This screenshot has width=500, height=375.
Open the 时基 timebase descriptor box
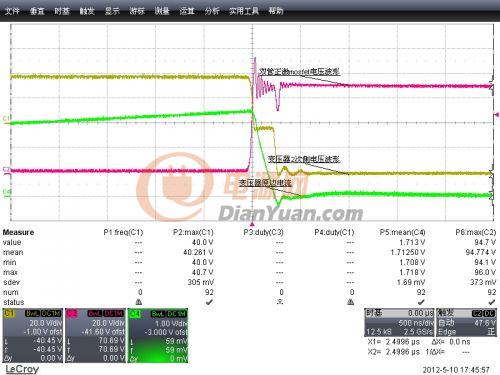pos(399,322)
